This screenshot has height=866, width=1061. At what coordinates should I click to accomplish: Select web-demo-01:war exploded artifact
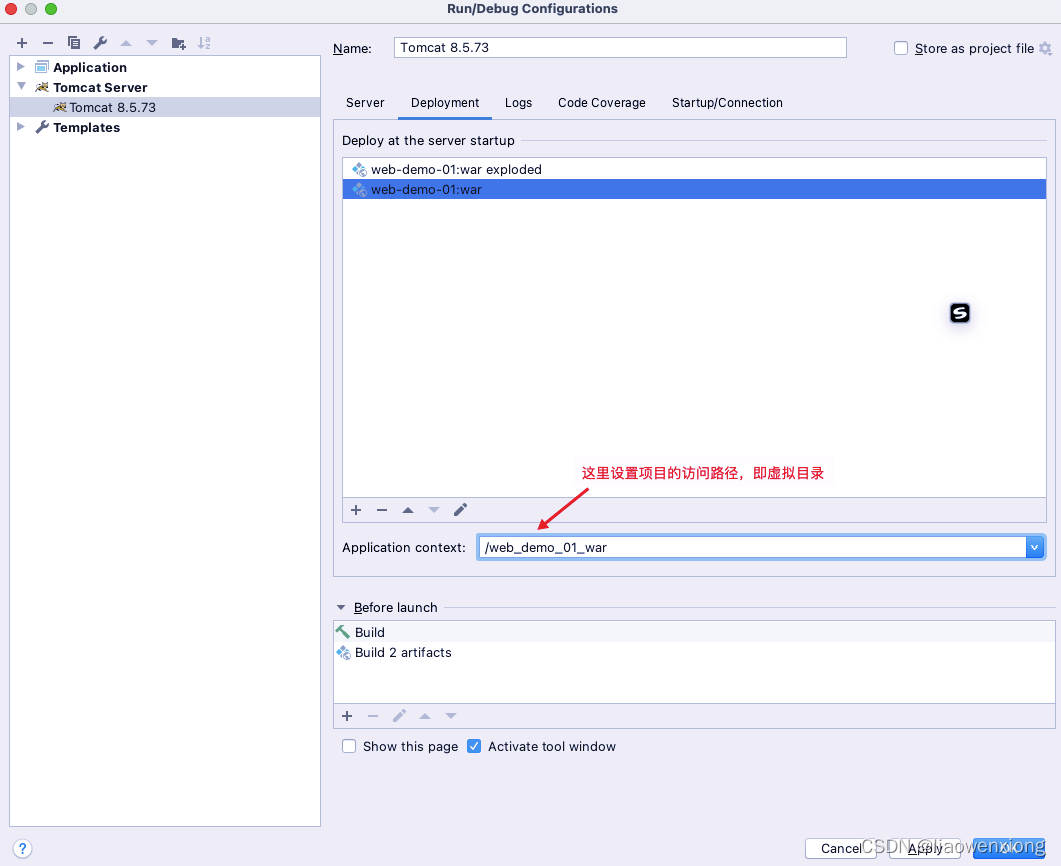coord(694,169)
